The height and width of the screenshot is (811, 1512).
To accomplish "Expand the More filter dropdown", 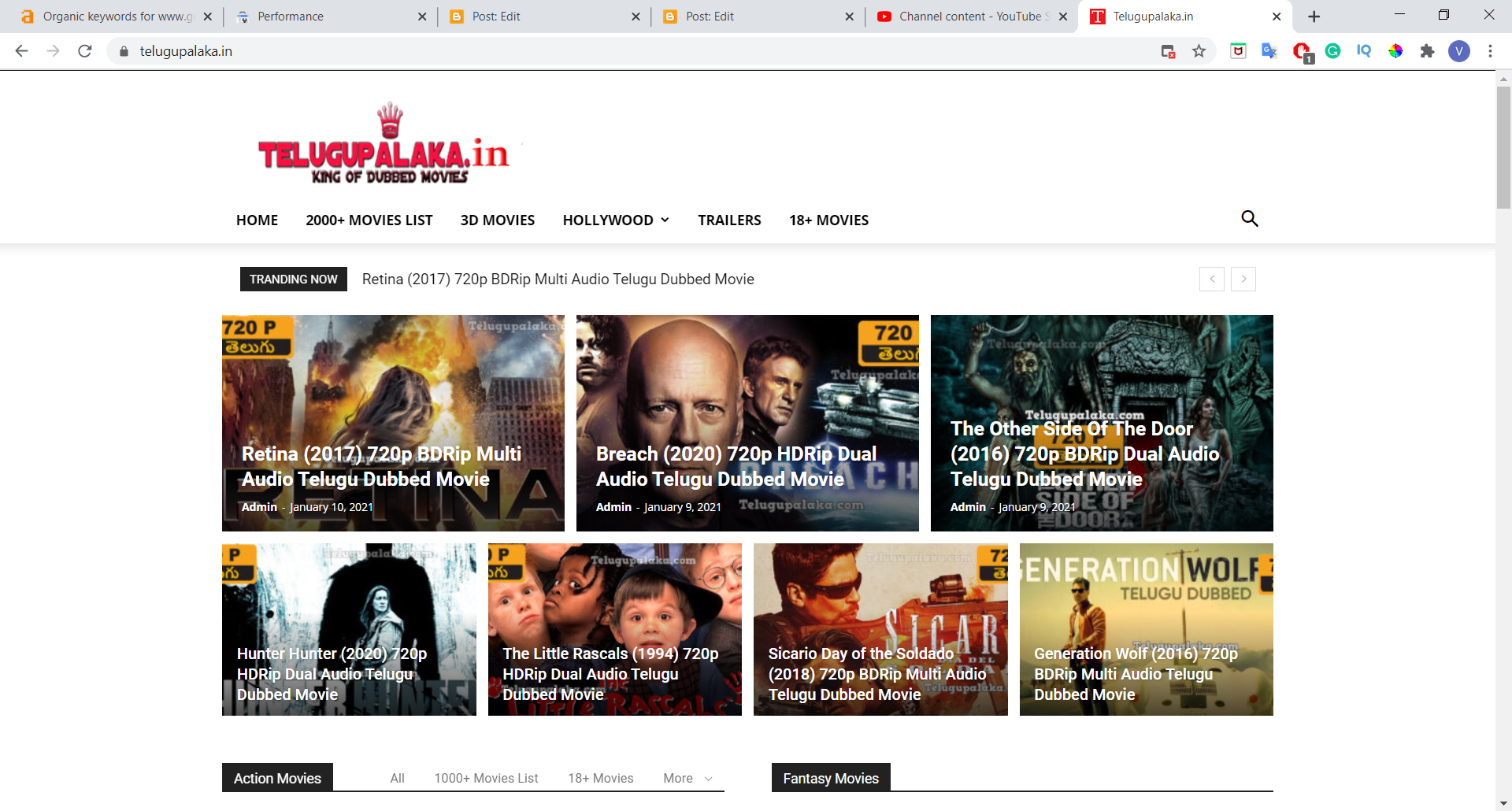I will coord(687,778).
